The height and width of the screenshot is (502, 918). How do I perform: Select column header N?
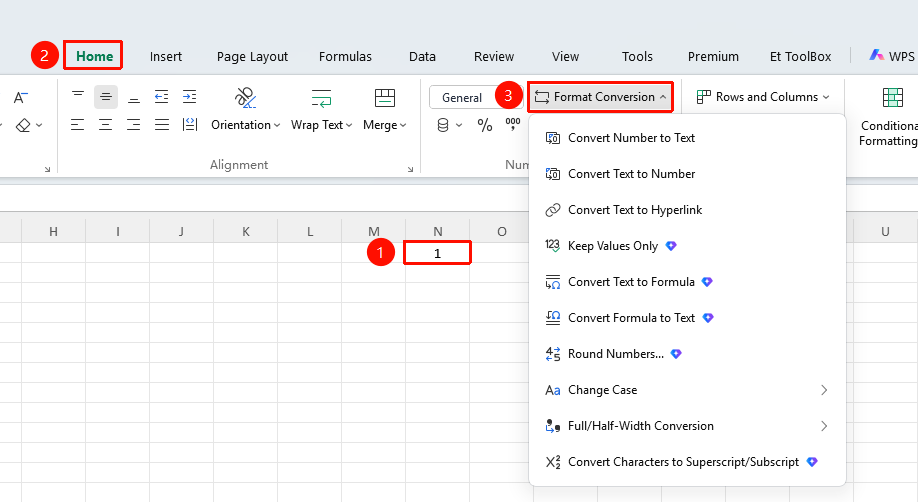click(x=437, y=231)
